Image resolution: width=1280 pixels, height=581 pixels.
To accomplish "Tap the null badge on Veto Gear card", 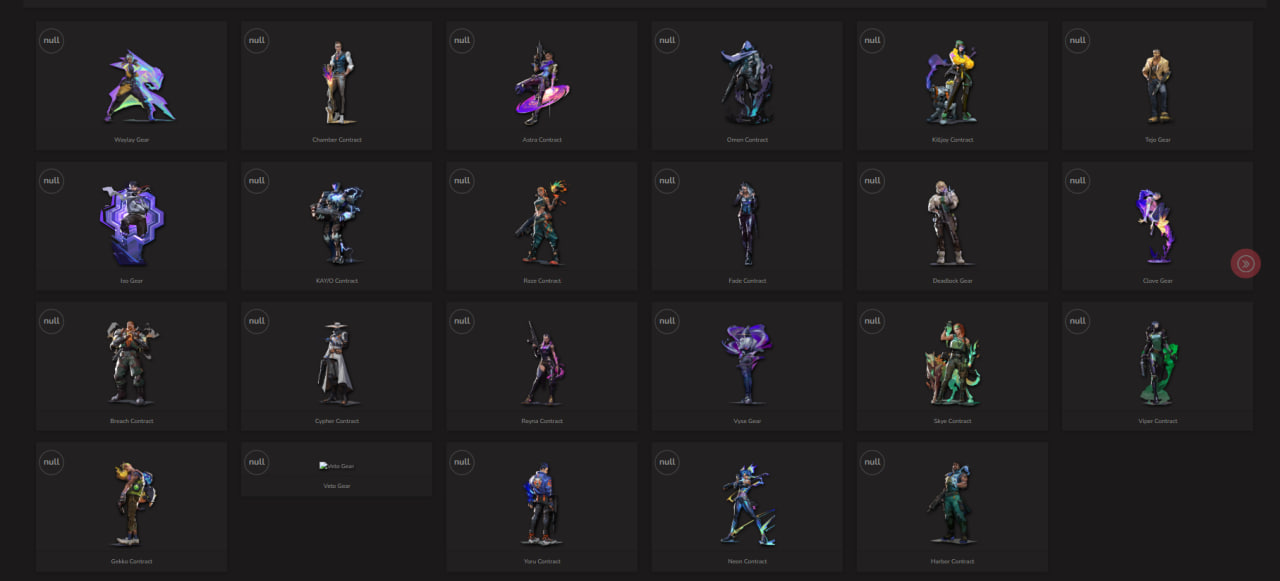I will point(257,462).
